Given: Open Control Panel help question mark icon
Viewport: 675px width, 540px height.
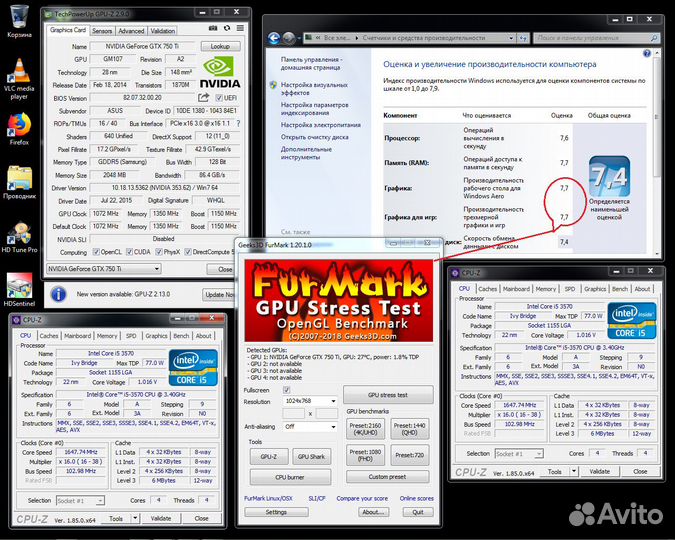Looking at the screenshot, I should (x=646, y=53).
